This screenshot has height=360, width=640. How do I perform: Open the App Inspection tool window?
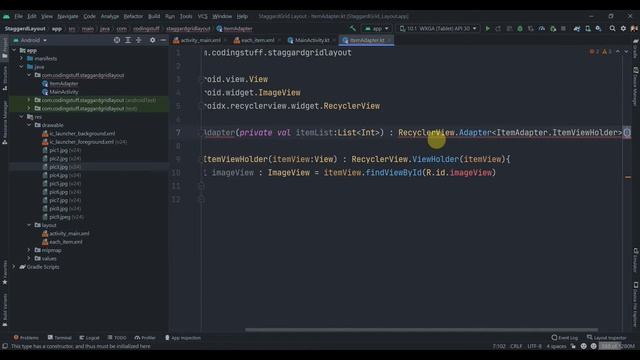click(182, 338)
